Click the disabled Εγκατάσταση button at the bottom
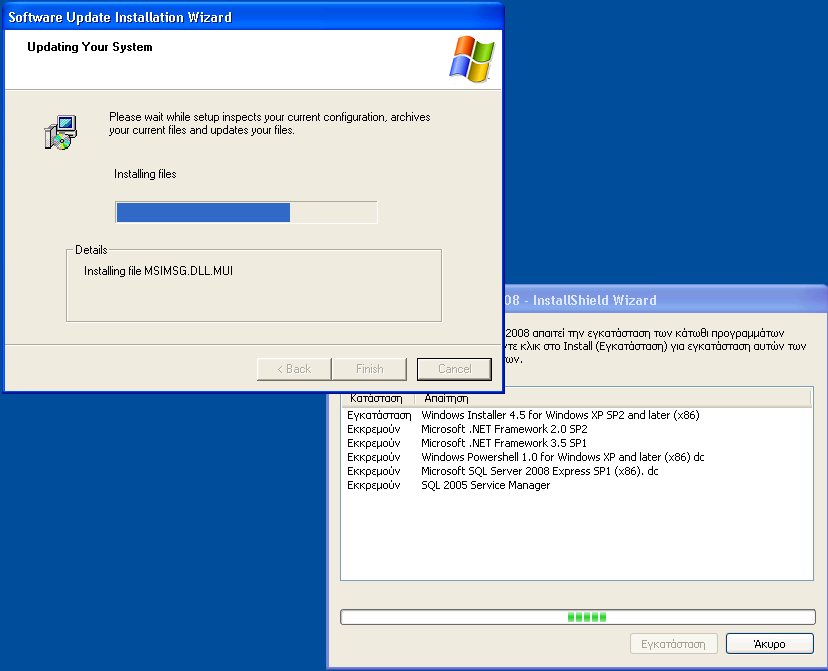828x671 pixels. tap(673, 644)
